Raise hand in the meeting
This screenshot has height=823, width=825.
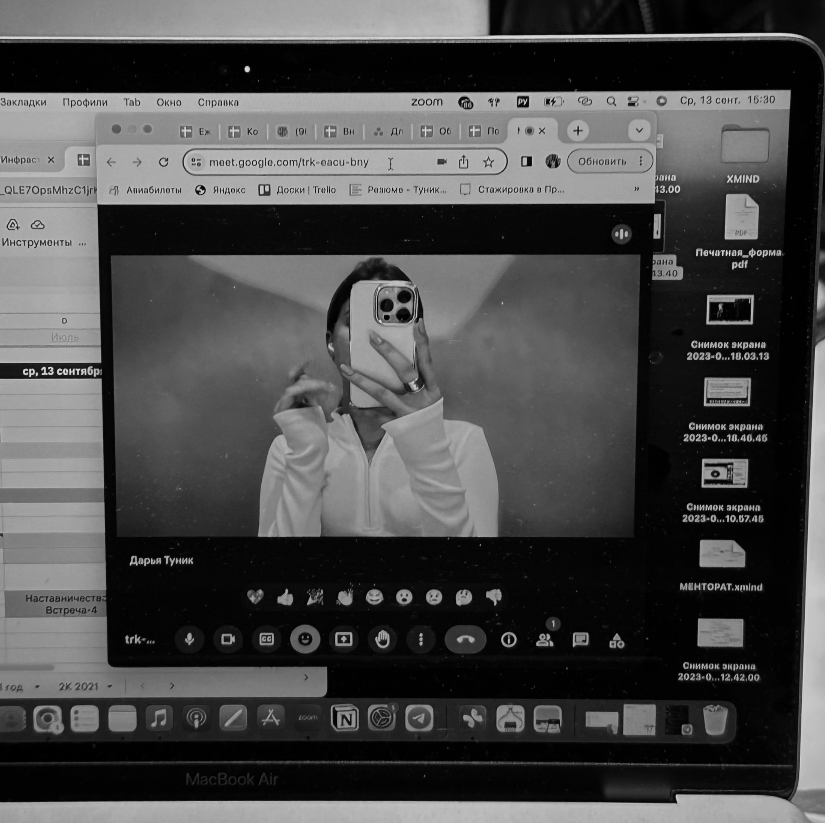tap(382, 639)
